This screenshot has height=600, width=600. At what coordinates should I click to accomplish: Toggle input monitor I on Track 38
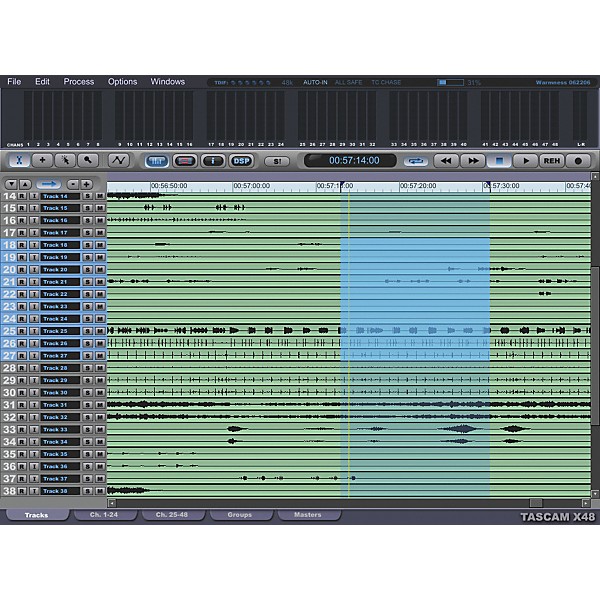pos(34,491)
